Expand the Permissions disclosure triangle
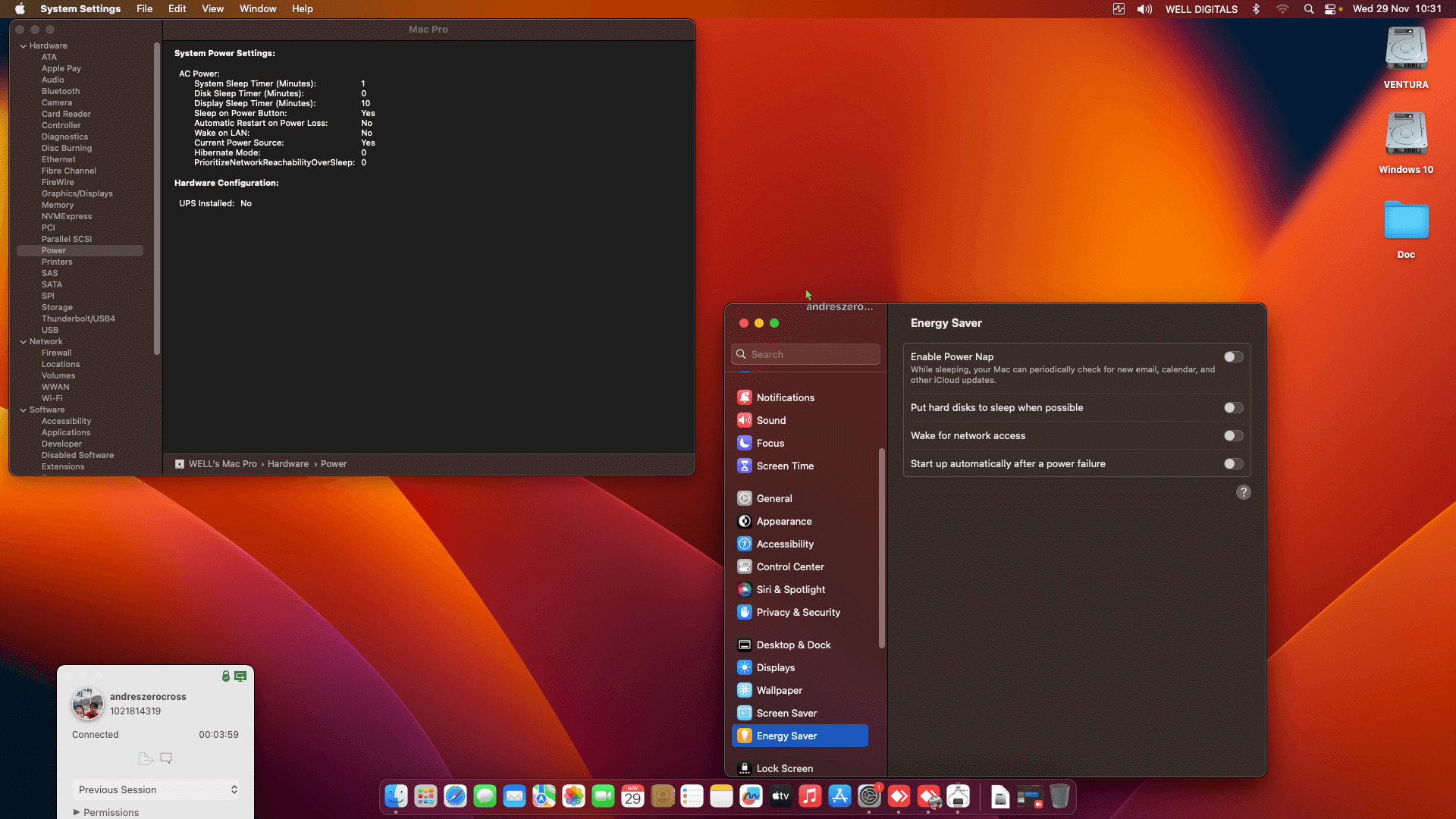Viewport: 1456px width, 819px height. (x=77, y=812)
